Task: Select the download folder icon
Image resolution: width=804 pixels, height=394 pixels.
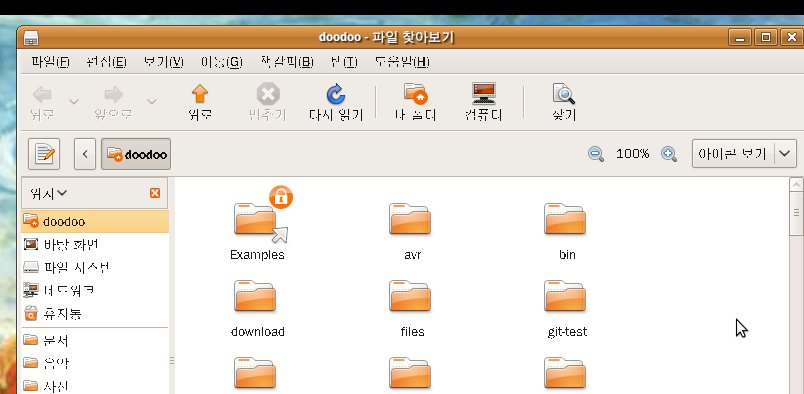Action: click(x=255, y=296)
